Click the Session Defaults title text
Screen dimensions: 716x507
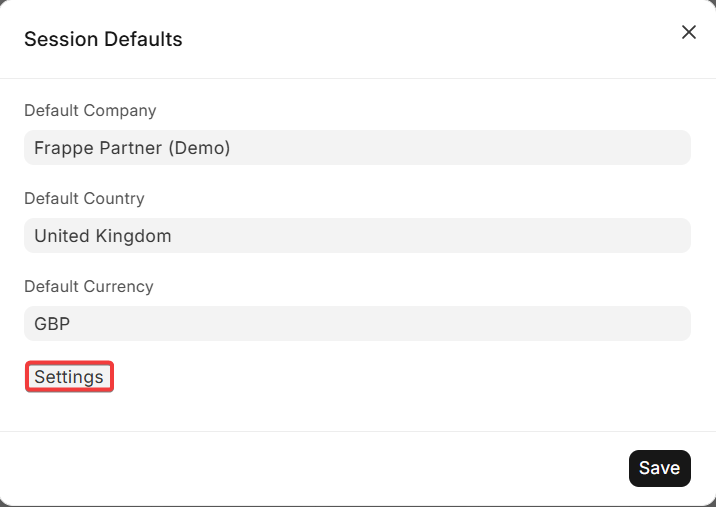tap(103, 39)
